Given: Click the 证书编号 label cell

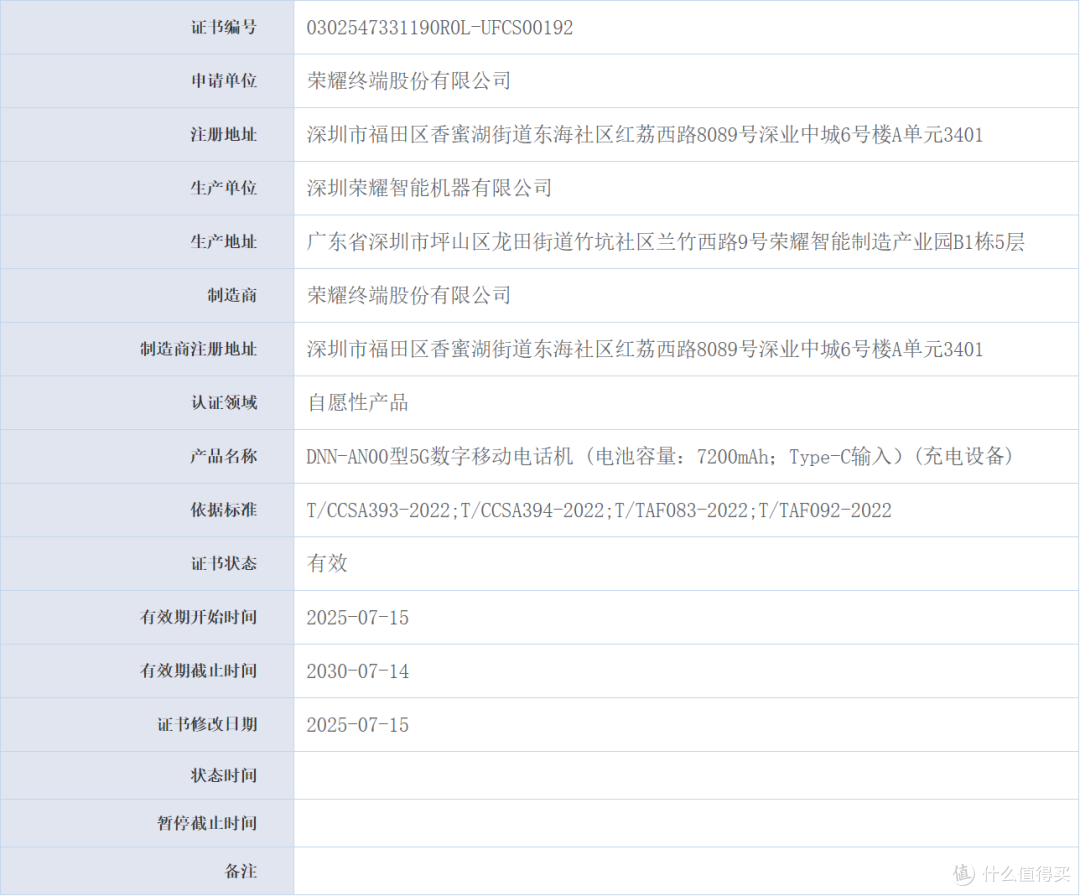Looking at the screenshot, I should coord(147,28).
